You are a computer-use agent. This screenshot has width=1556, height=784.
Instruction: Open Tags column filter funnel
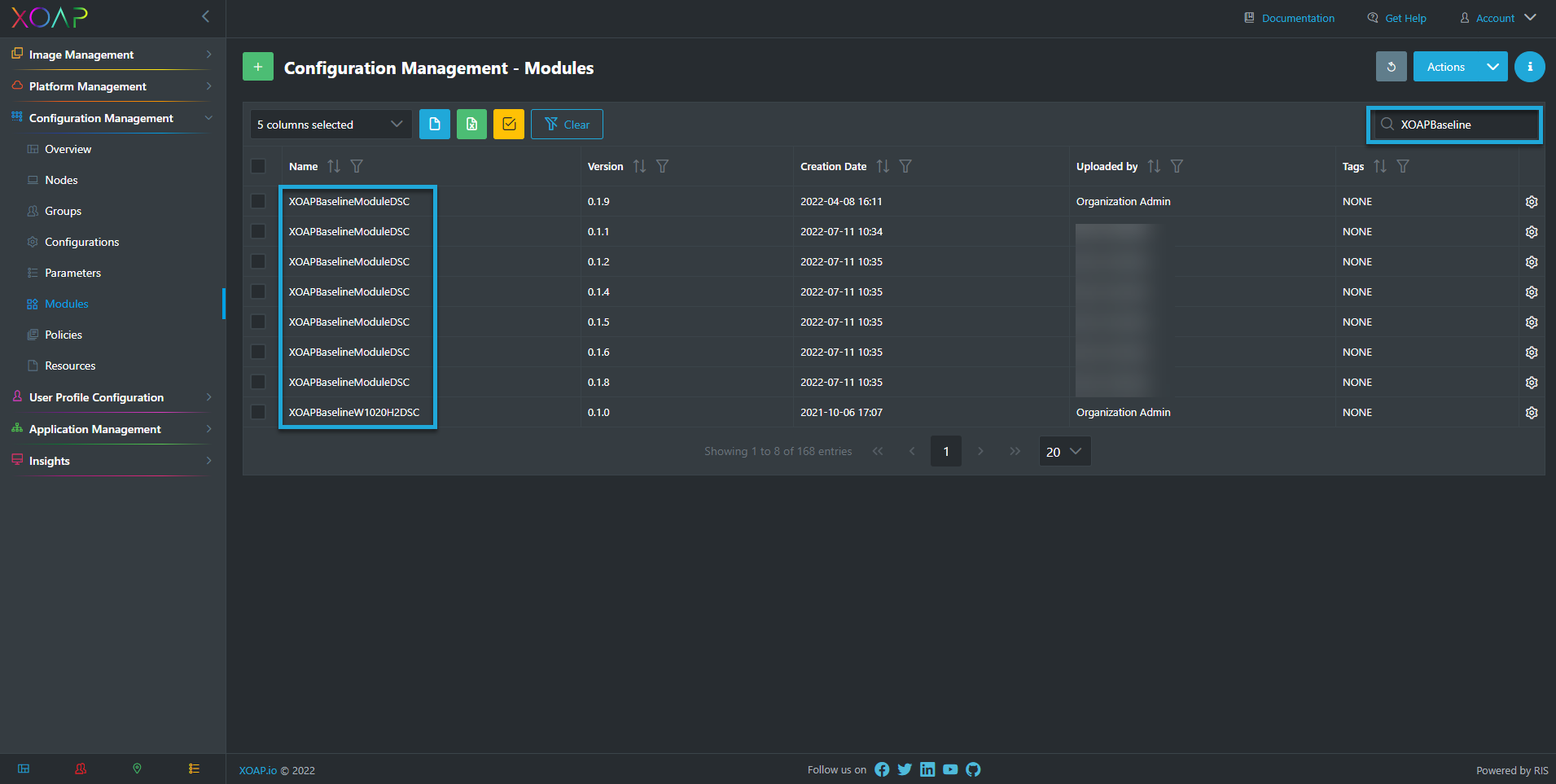click(1403, 166)
